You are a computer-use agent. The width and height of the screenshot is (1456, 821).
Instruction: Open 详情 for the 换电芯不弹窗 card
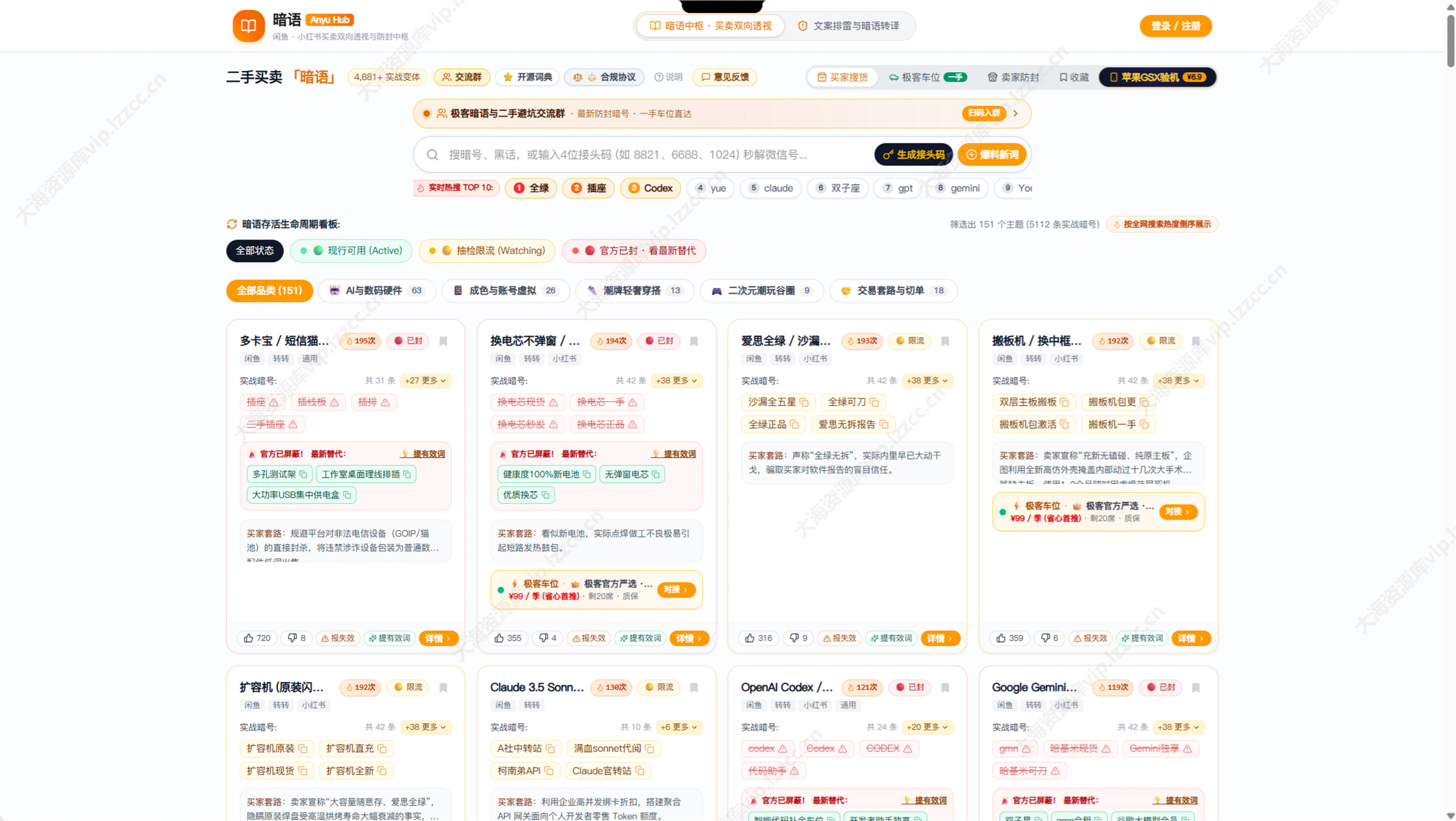click(689, 638)
